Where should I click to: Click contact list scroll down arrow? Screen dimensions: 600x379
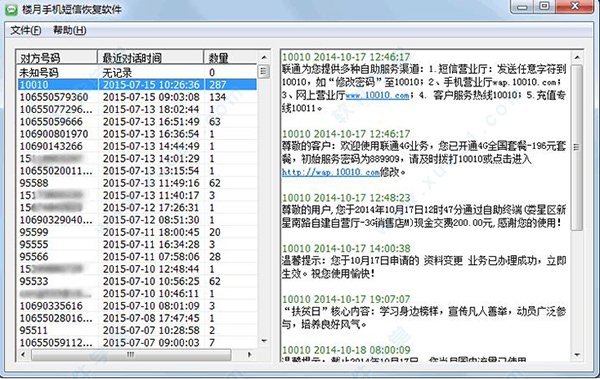pyautogui.click(x=264, y=341)
